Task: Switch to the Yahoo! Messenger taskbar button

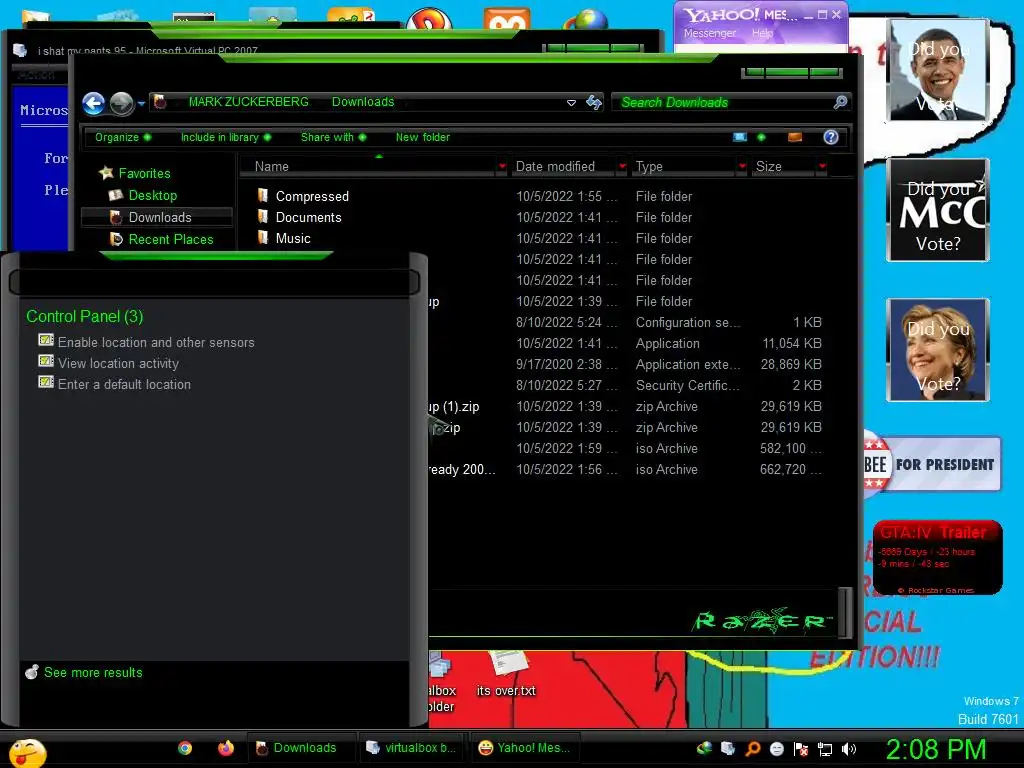Action: (x=526, y=748)
